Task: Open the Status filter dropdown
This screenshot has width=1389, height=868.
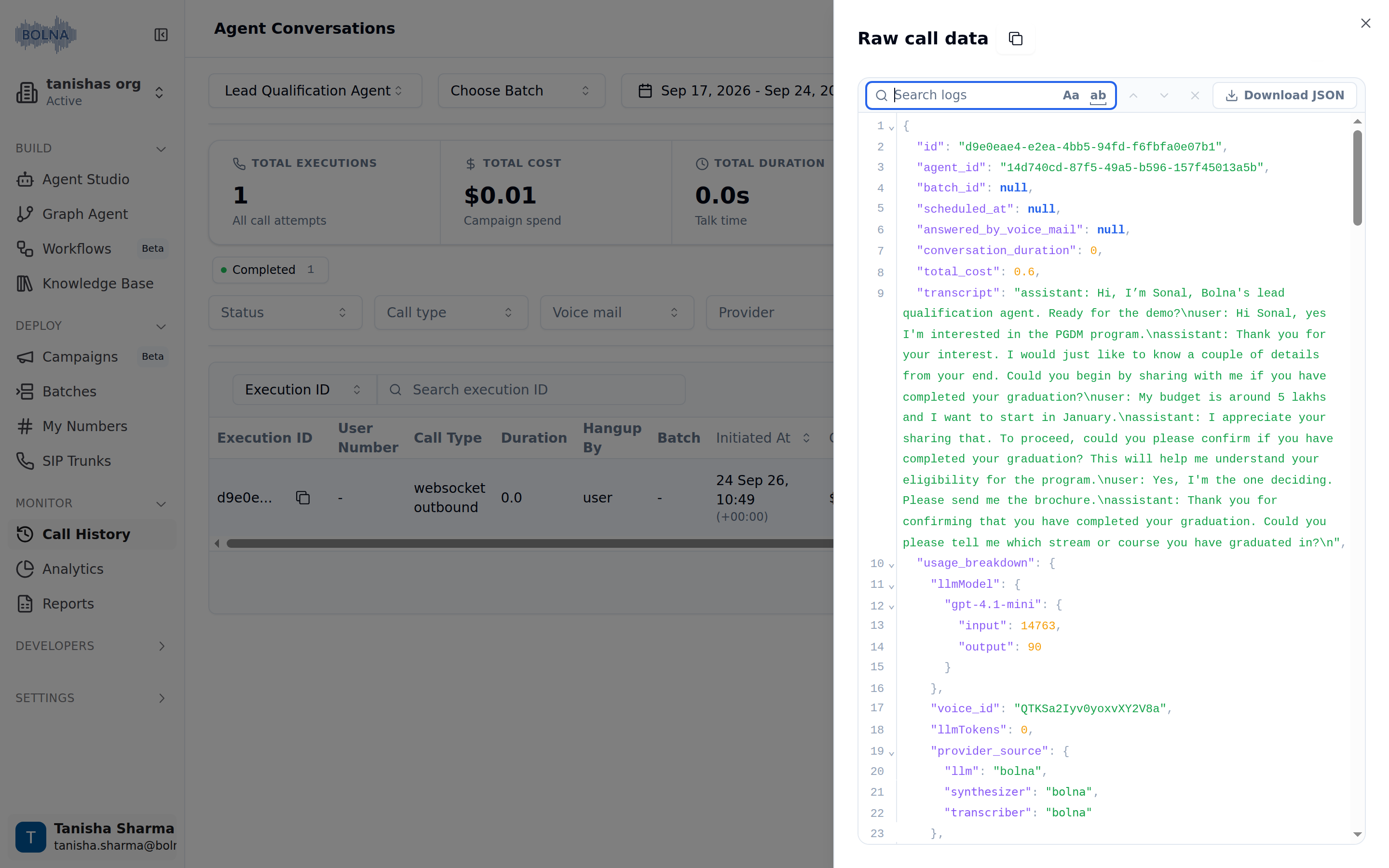Action: pyautogui.click(x=285, y=312)
